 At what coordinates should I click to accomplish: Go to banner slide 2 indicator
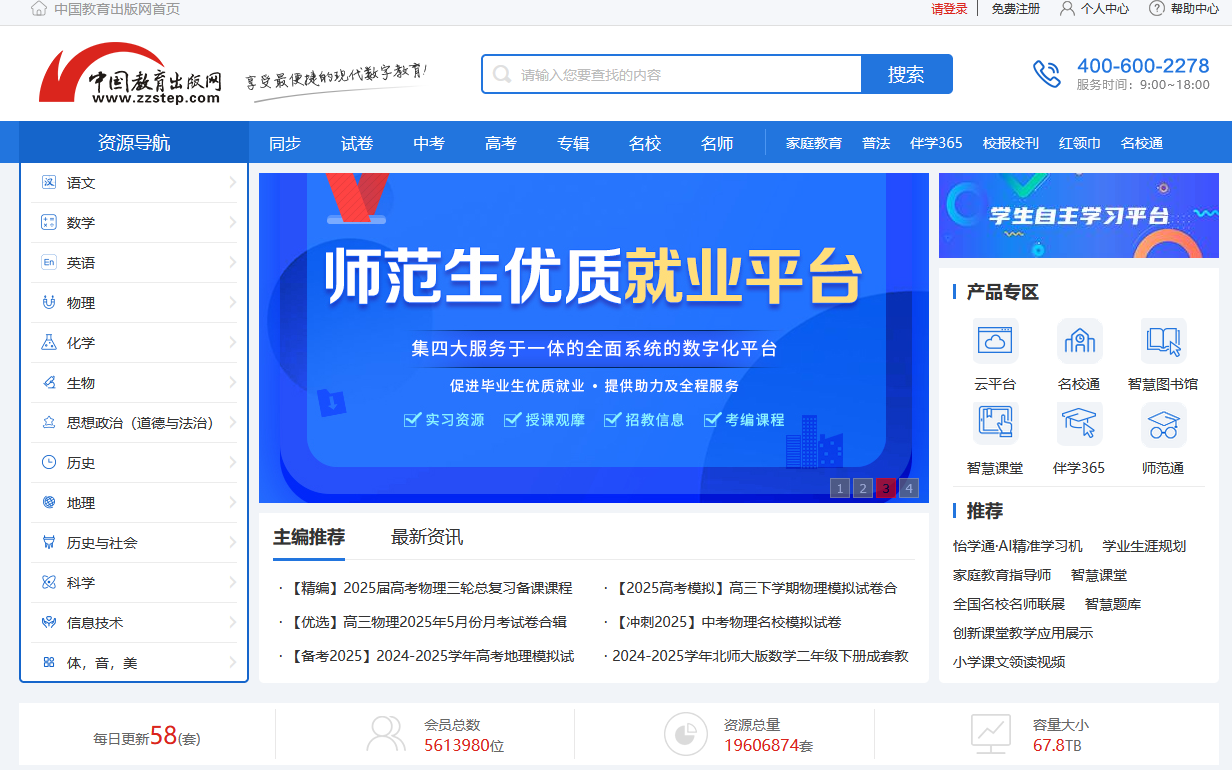tap(863, 488)
